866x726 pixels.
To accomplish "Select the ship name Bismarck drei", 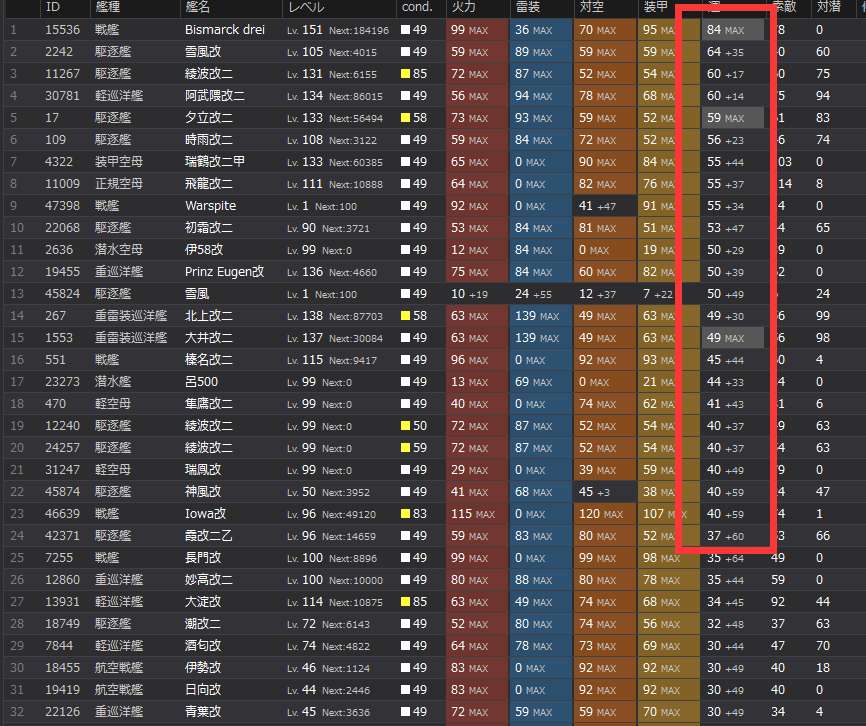I will coord(225,30).
